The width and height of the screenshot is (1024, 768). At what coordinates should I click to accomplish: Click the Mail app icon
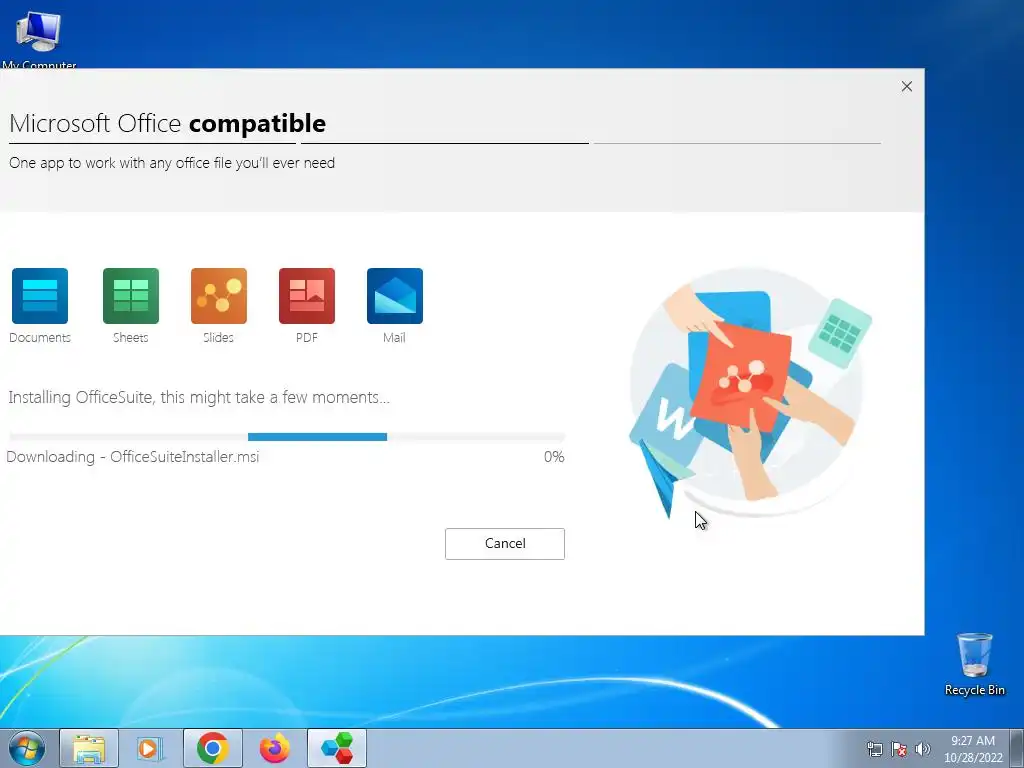click(395, 296)
